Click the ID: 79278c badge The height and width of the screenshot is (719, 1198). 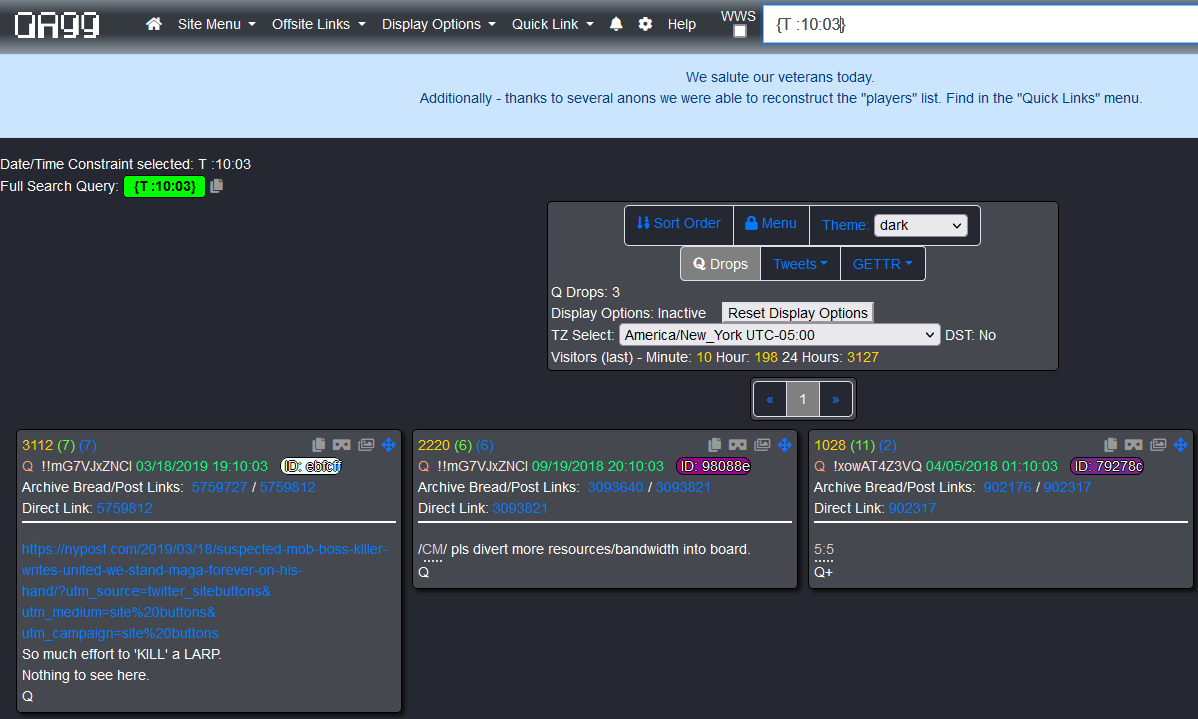1107,466
